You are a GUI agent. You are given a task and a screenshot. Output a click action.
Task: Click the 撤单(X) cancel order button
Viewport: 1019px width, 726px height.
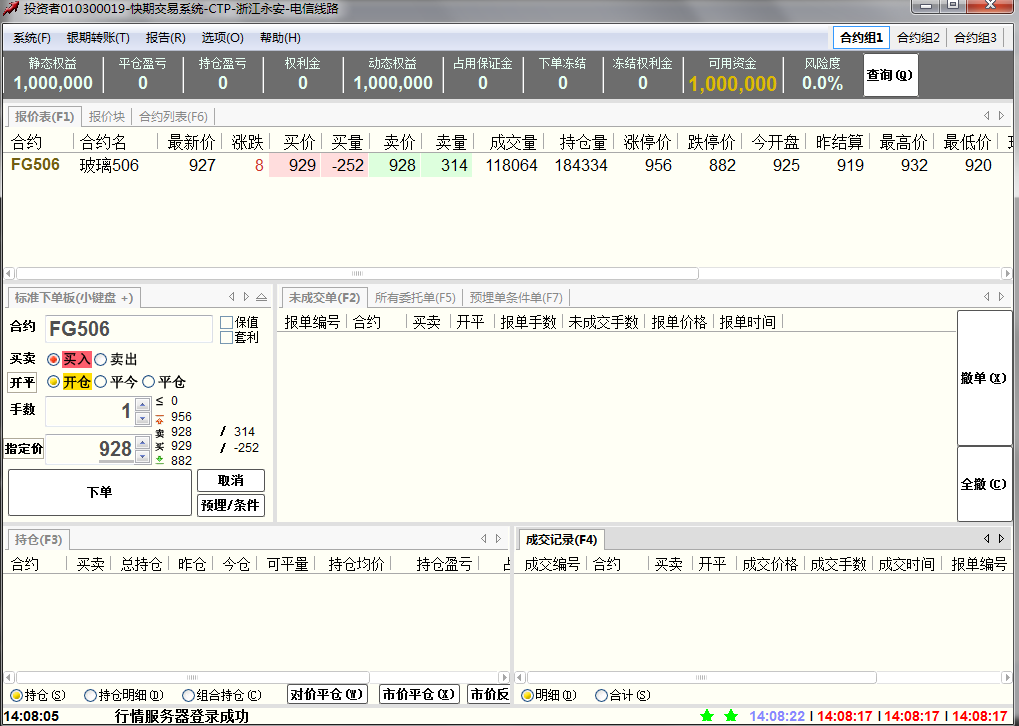pyautogui.click(x=984, y=378)
